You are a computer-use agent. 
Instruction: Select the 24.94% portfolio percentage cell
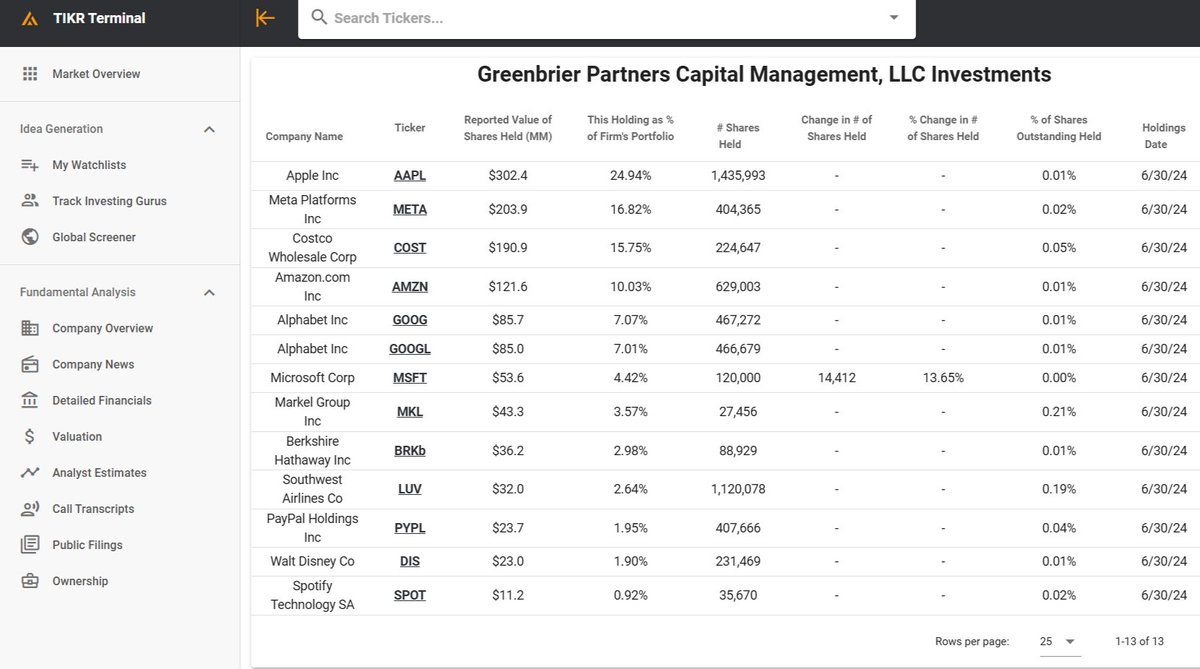pyautogui.click(x=631, y=176)
